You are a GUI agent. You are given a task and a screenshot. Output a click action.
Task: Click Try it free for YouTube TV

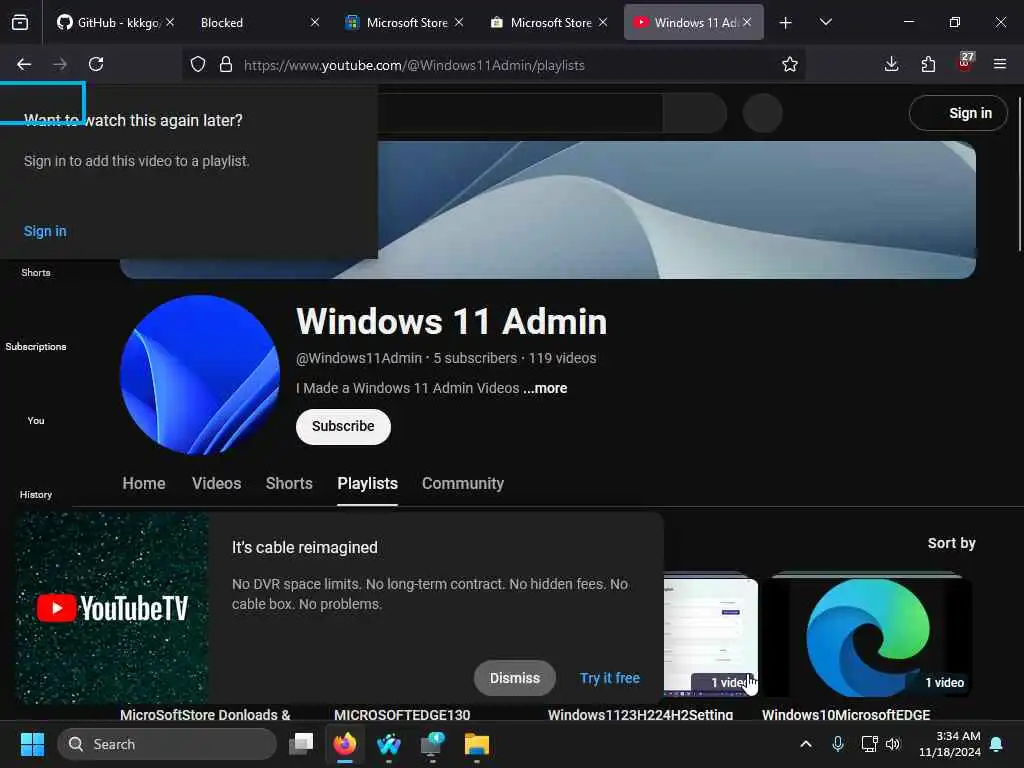tap(609, 678)
